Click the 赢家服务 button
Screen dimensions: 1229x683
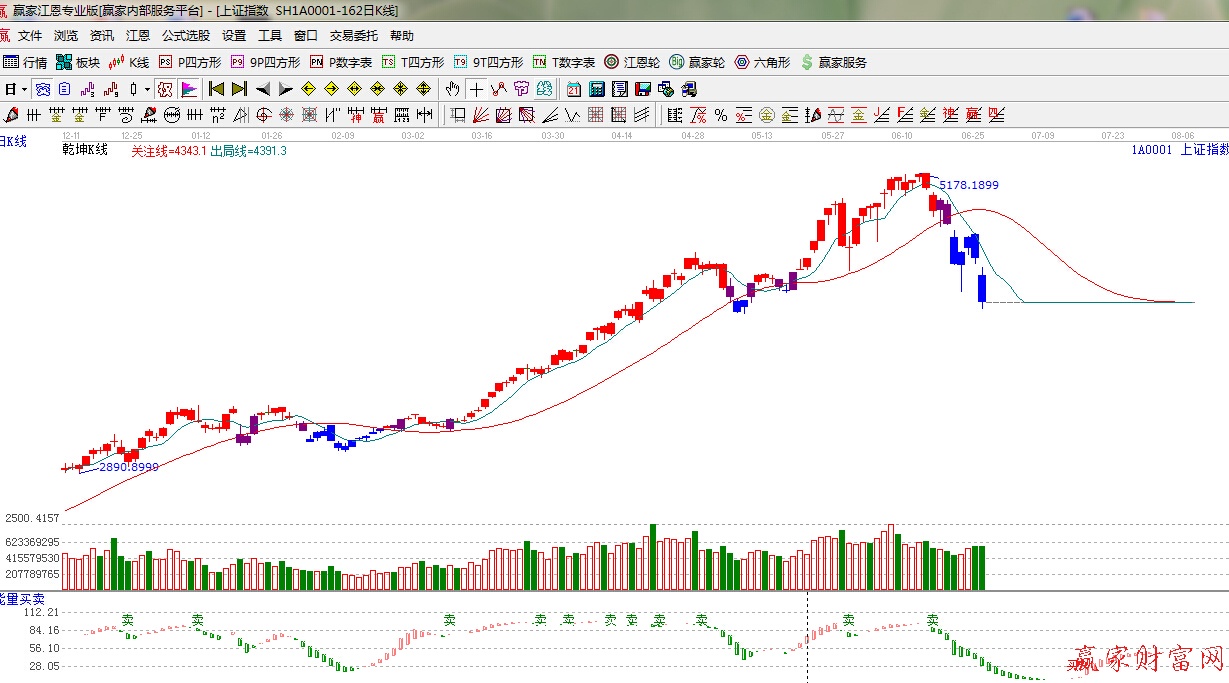833,62
